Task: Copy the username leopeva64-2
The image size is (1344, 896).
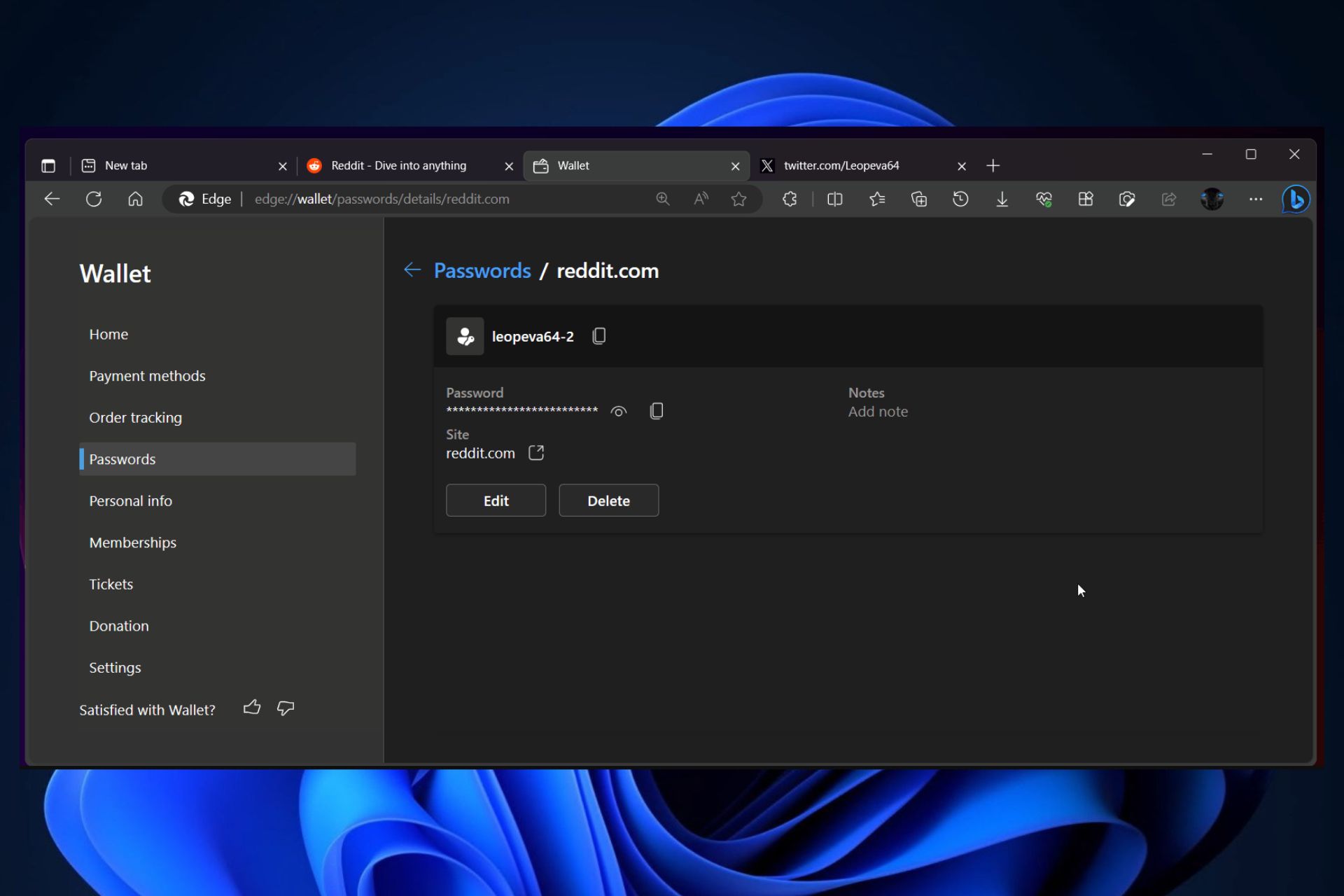Action: coord(599,336)
